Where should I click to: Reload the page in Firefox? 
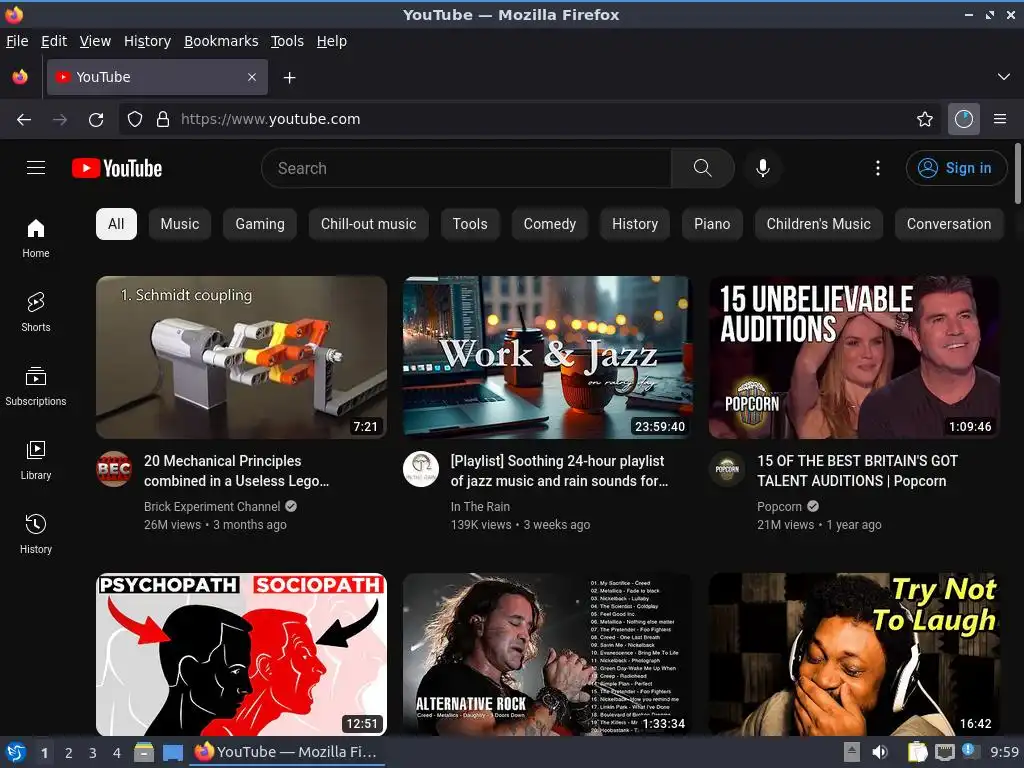tap(96, 119)
